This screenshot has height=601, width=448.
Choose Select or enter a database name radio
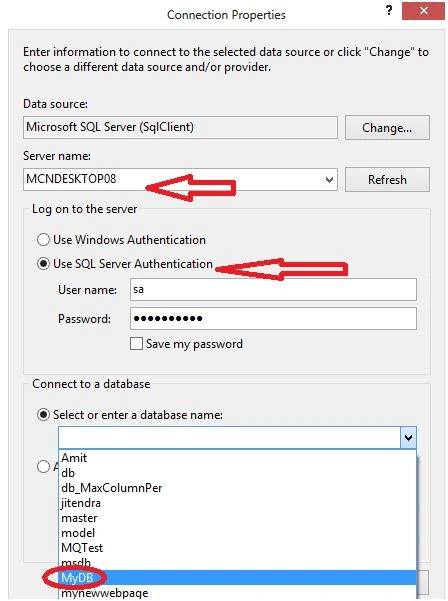pos(43,415)
